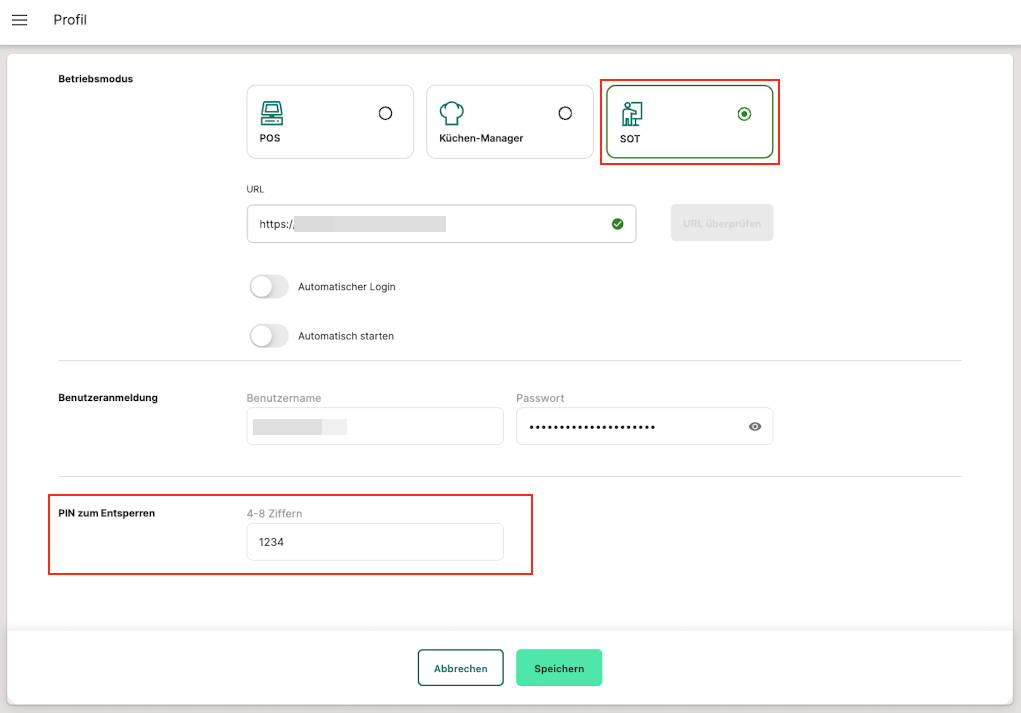This screenshot has height=713, width=1021.
Task: Turn on the Automatisch starten switch
Action: [269, 336]
